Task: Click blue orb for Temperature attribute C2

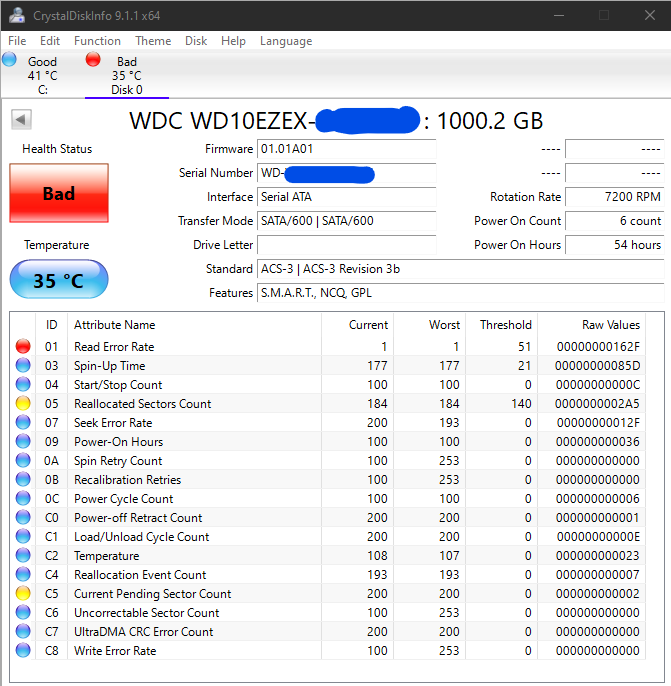Action: coord(23,556)
